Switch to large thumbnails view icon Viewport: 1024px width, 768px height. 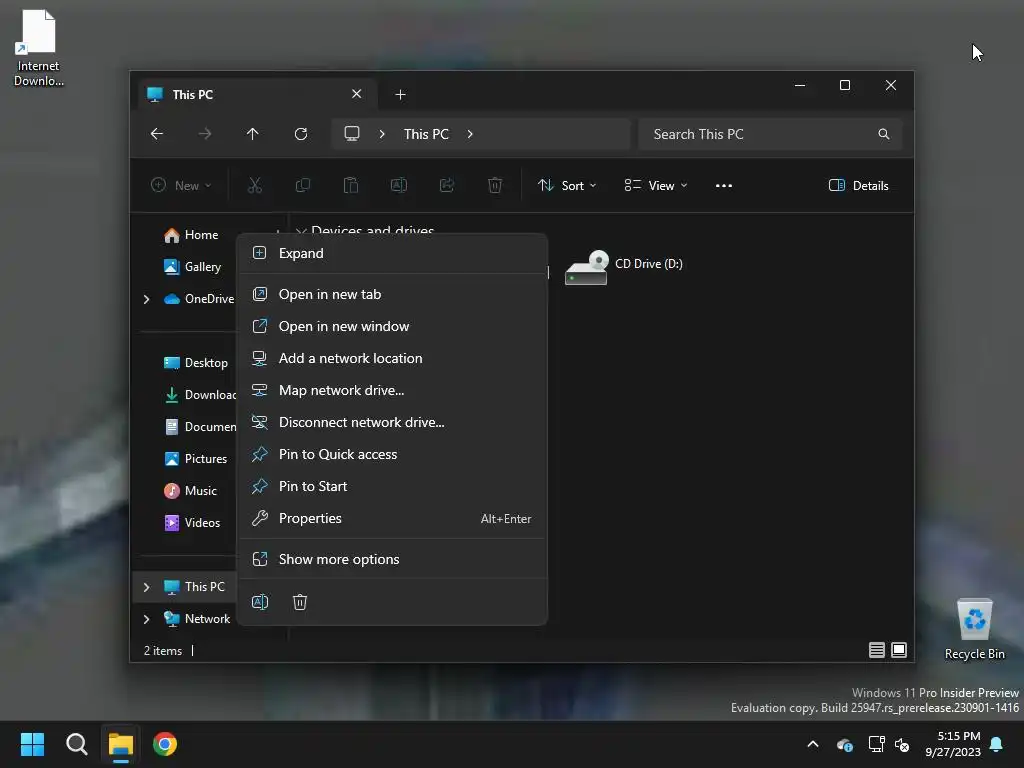pos(899,650)
